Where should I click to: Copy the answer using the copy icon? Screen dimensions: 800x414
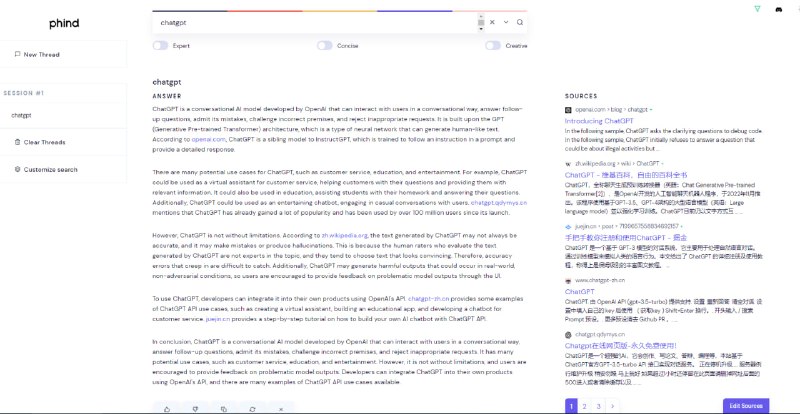[224, 408]
